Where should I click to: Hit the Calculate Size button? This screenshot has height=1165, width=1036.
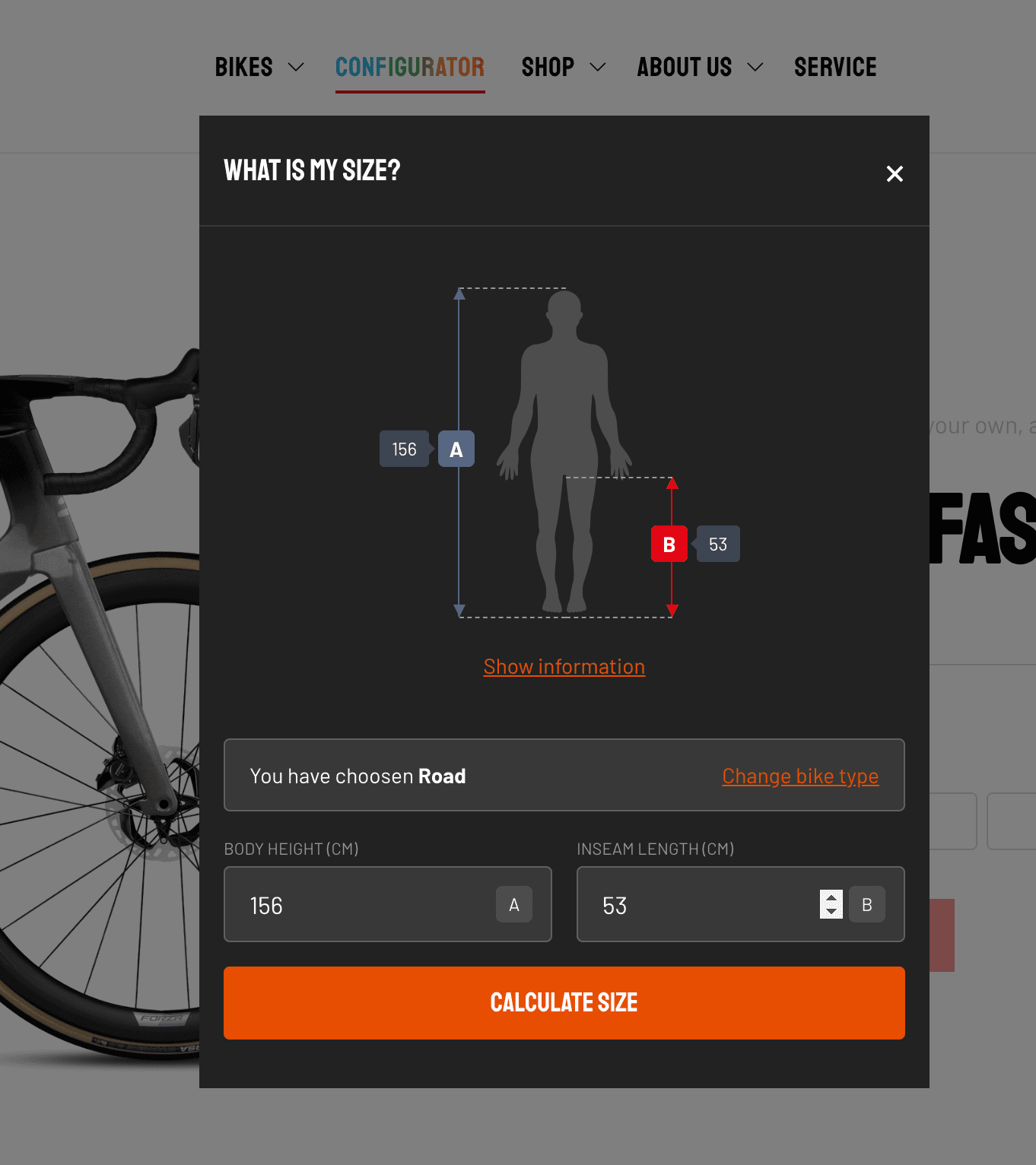[x=564, y=1002]
